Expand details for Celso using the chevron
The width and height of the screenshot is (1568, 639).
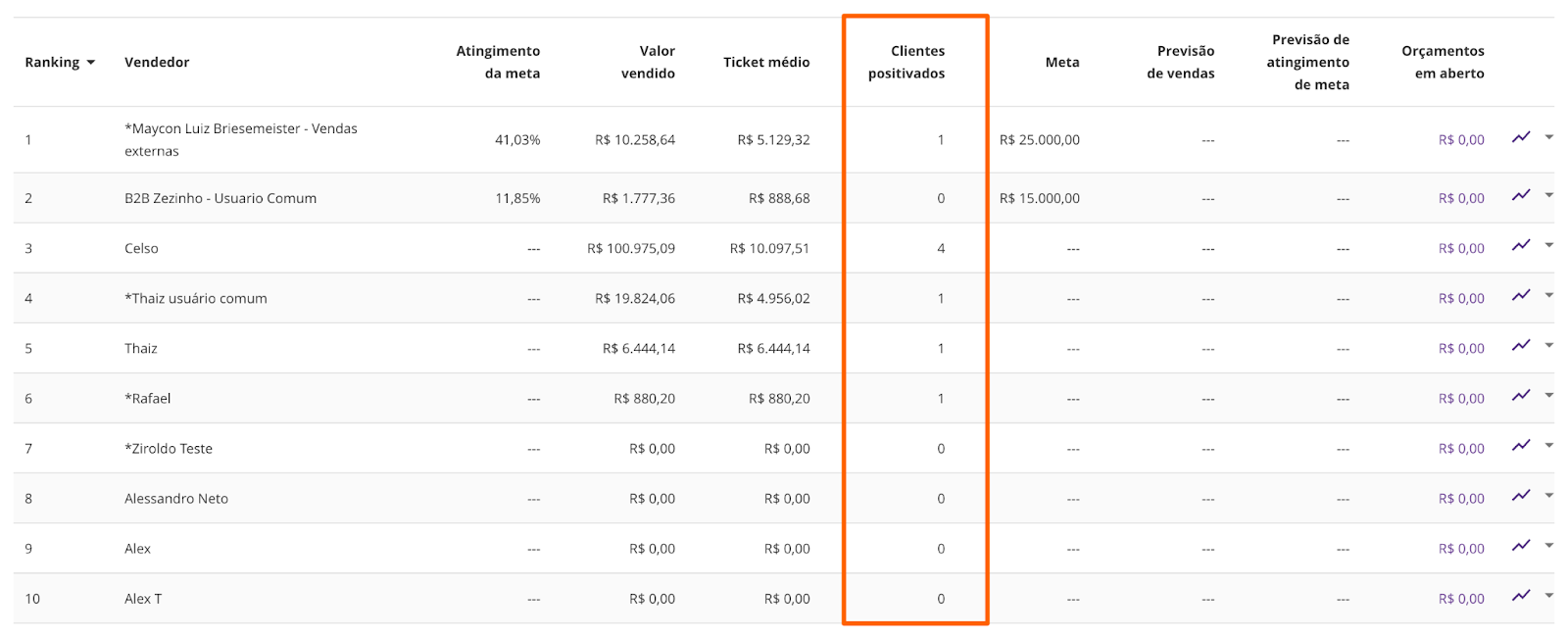[1548, 247]
